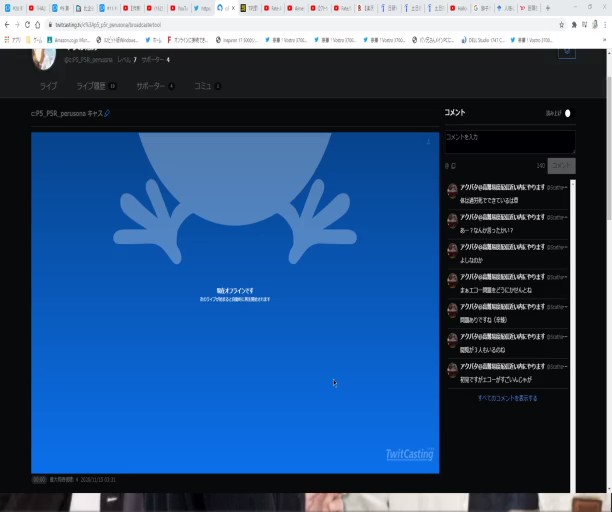Expand the bookmarks overflow chevron
Screen dimensions: 612x512
(605, 40)
